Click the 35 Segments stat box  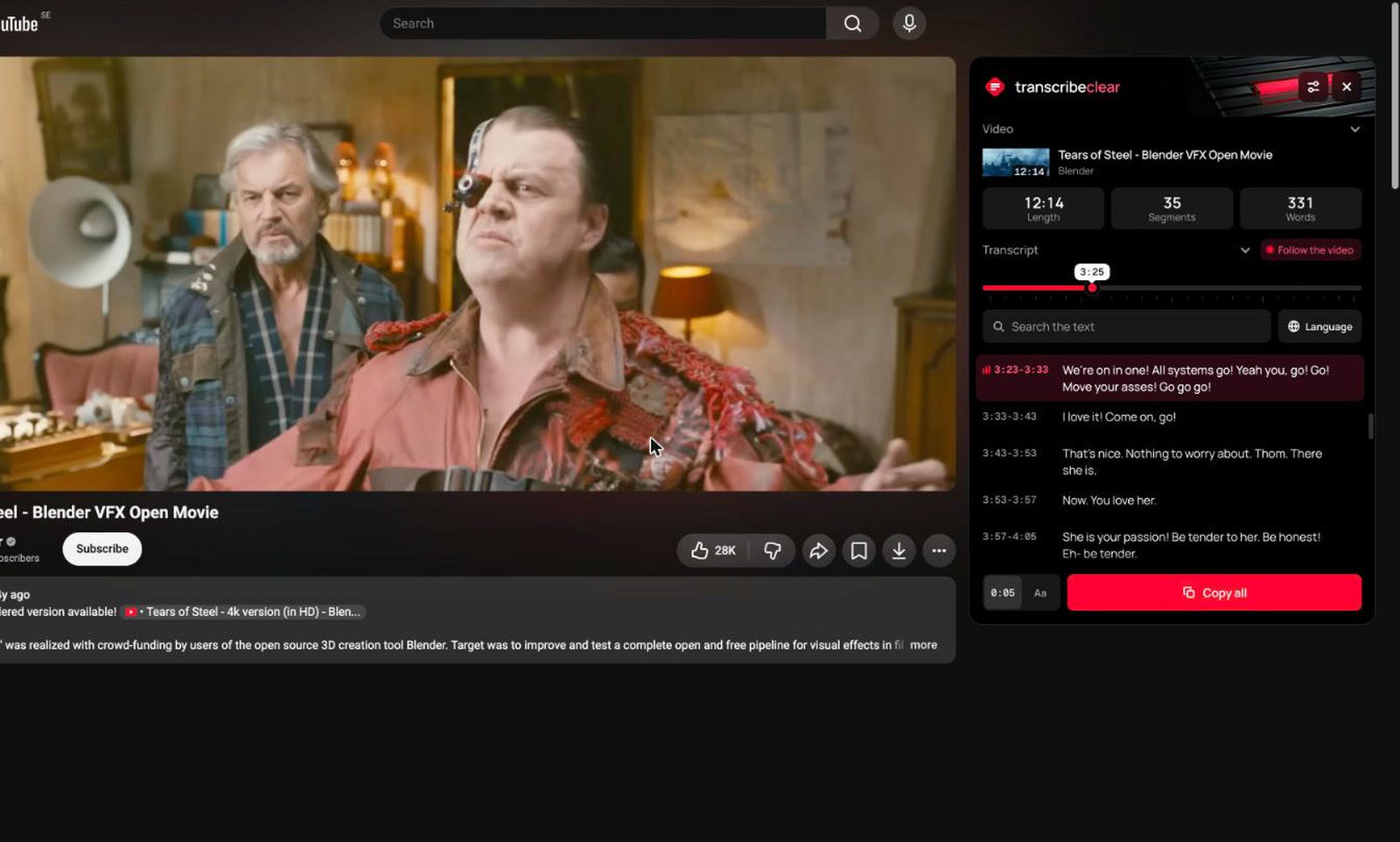click(x=1172, y=208)
